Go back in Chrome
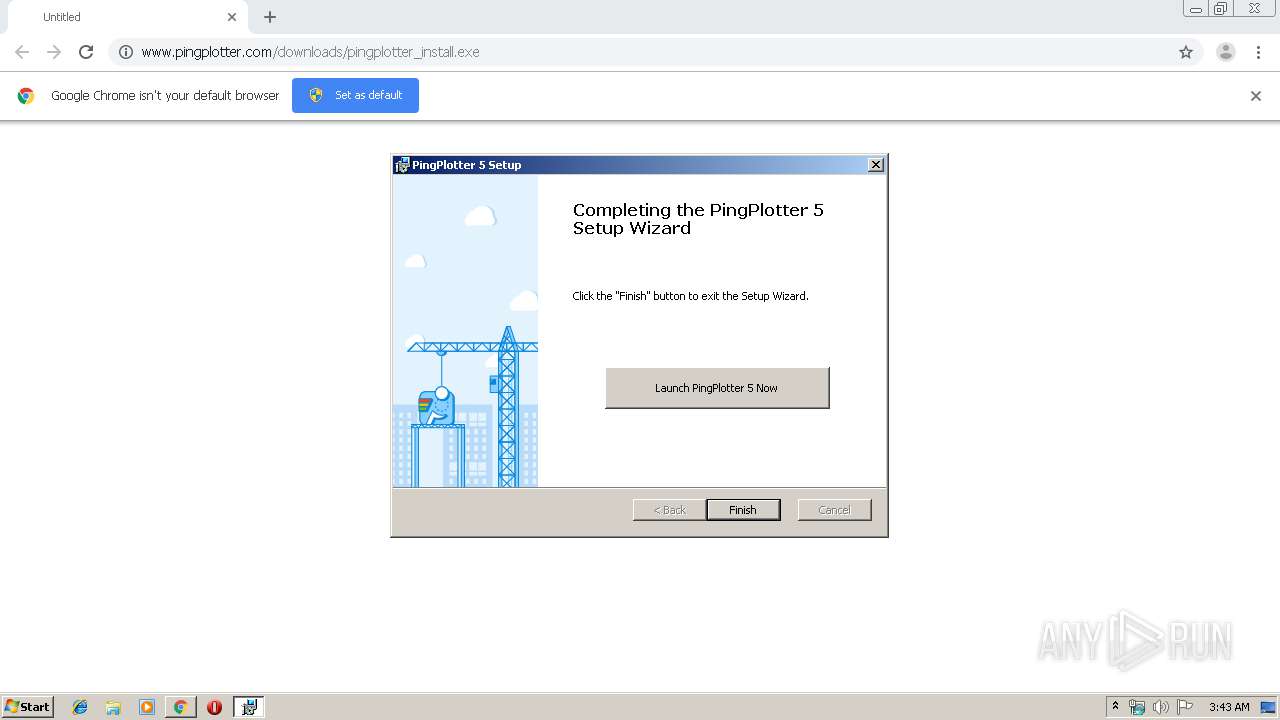Image resolution: width=1280 pixels, height=720 pixels. point(22,52)
